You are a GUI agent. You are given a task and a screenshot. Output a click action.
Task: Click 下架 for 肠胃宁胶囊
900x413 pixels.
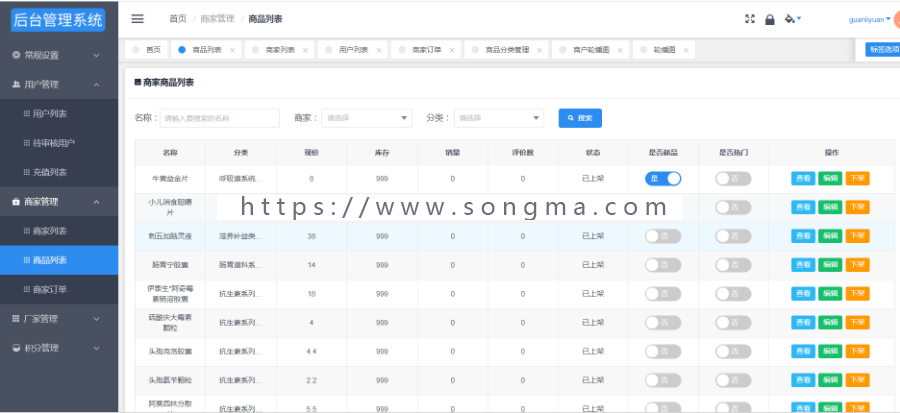[x=858, y=264]
